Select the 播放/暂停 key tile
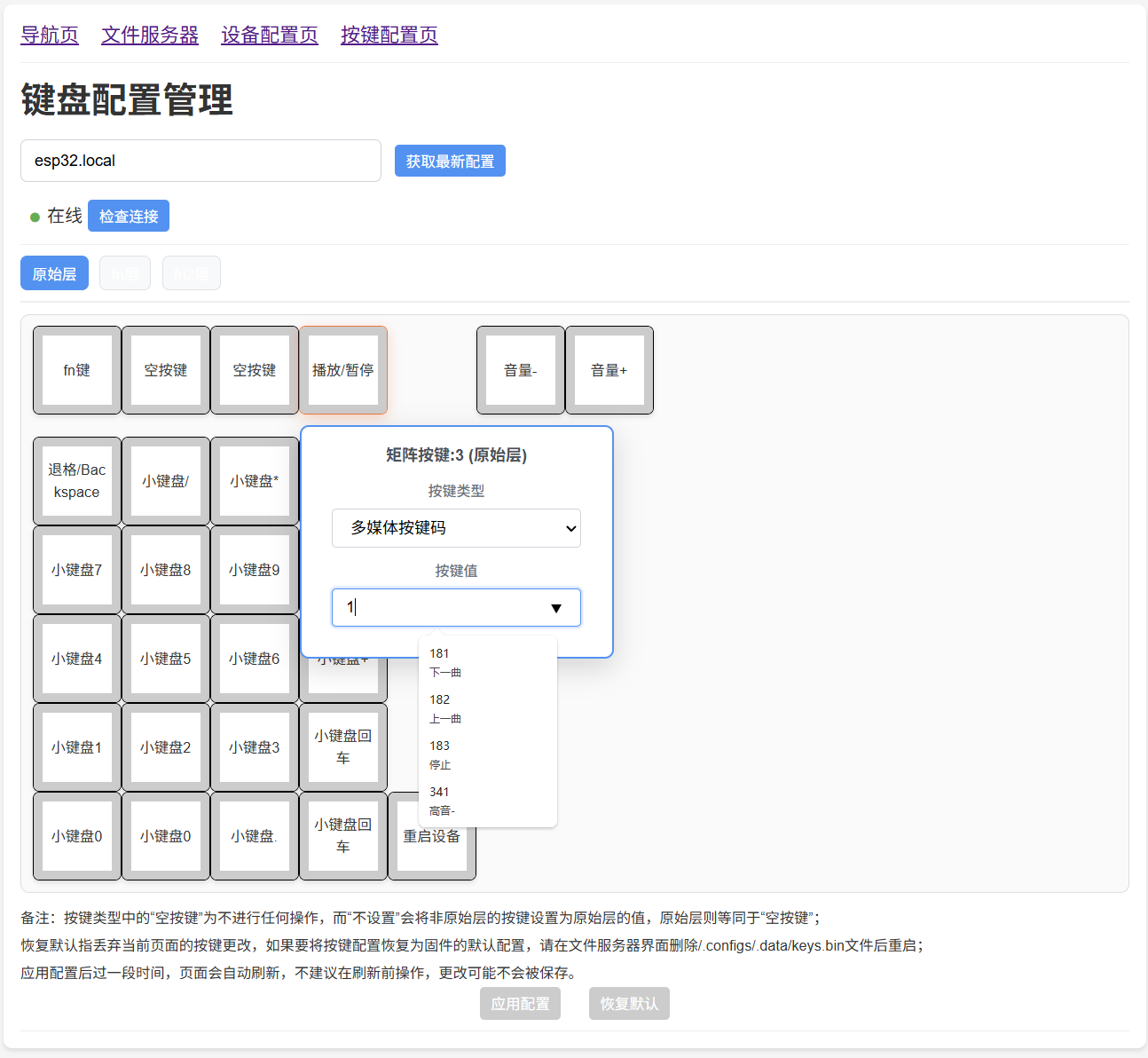This screenshot has height=1058, width=1148. point(342,370)
